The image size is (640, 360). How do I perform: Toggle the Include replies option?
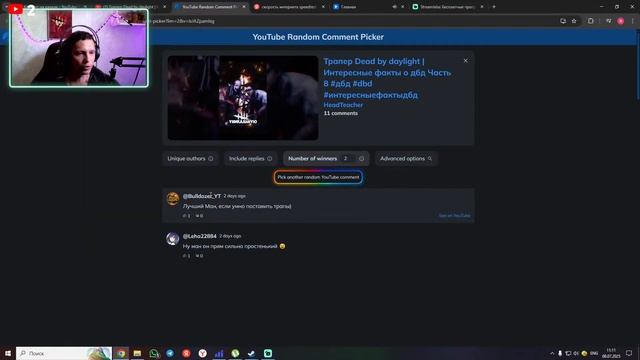(x=250, y=158)
